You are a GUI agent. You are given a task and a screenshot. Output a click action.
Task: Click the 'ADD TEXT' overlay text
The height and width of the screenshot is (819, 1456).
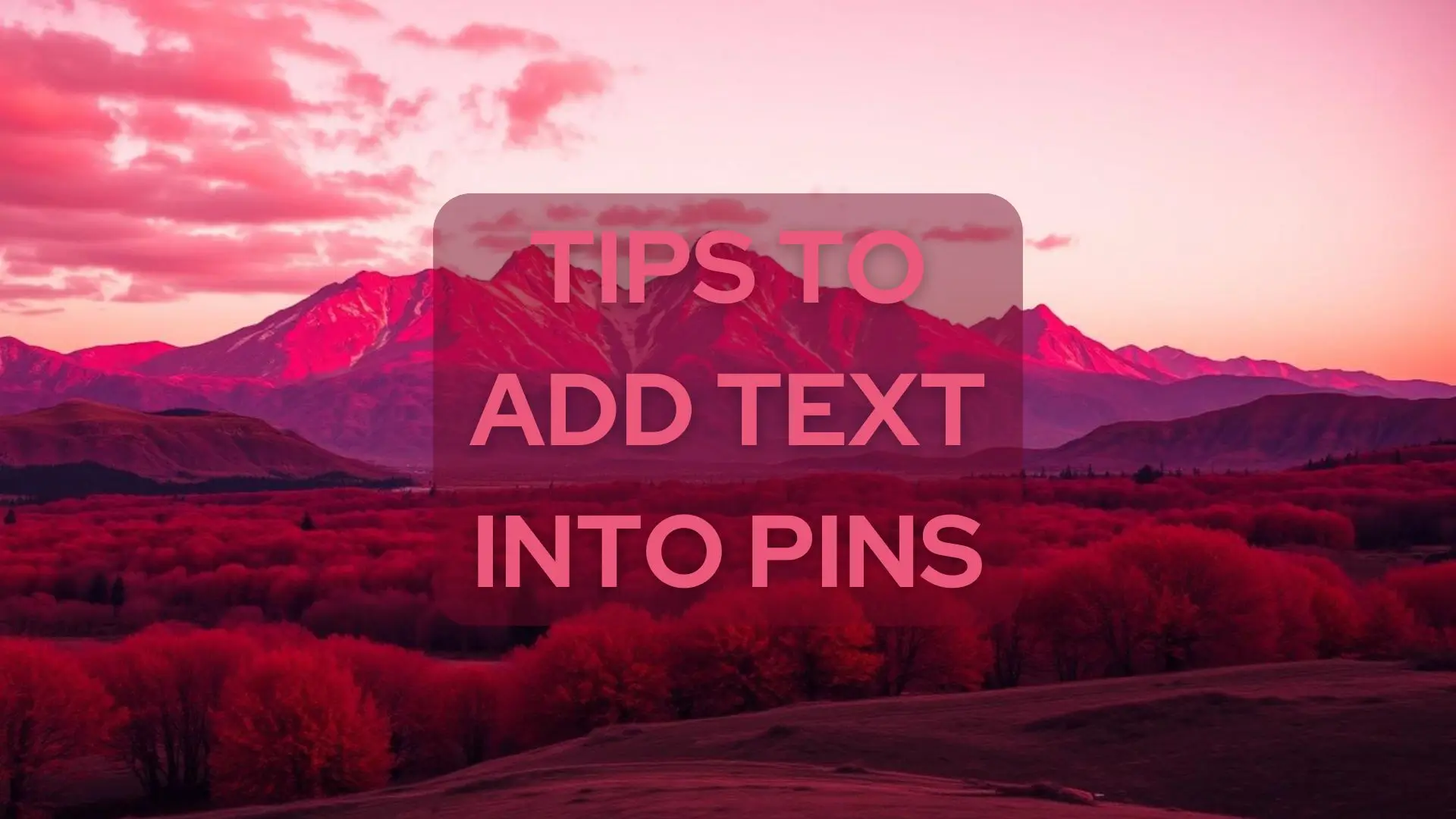point(728,411)
